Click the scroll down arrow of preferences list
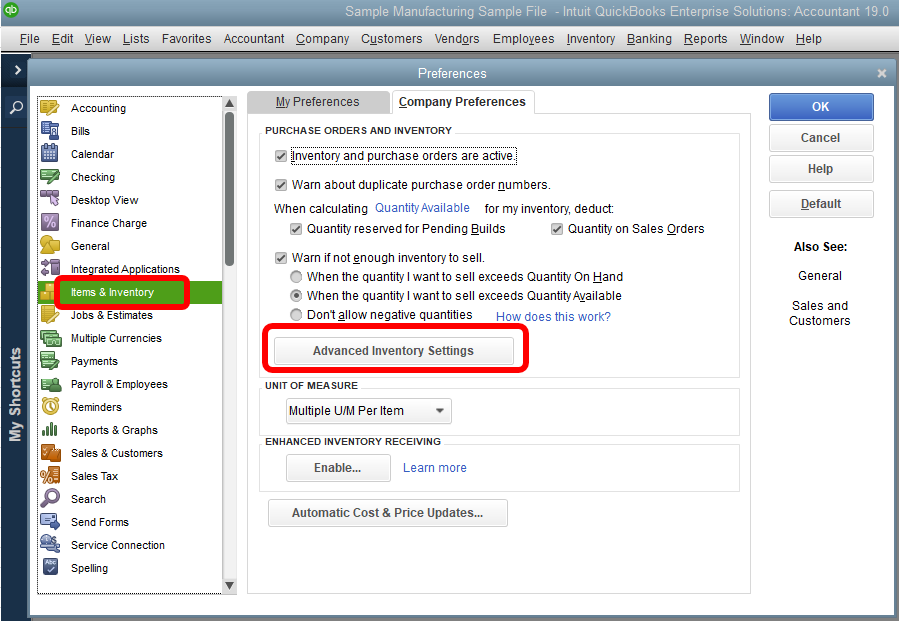 (x=229, y=585)
